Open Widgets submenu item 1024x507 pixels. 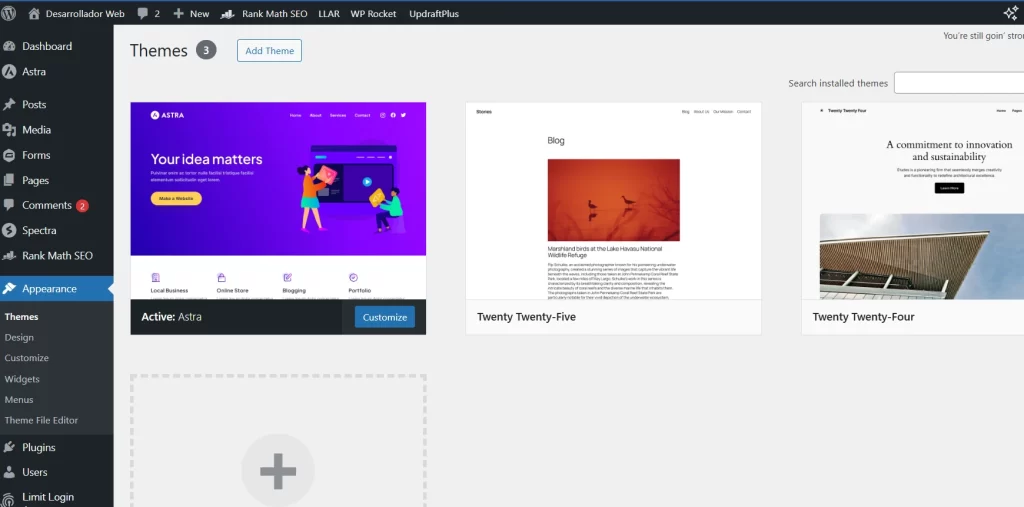pos(22,379)
